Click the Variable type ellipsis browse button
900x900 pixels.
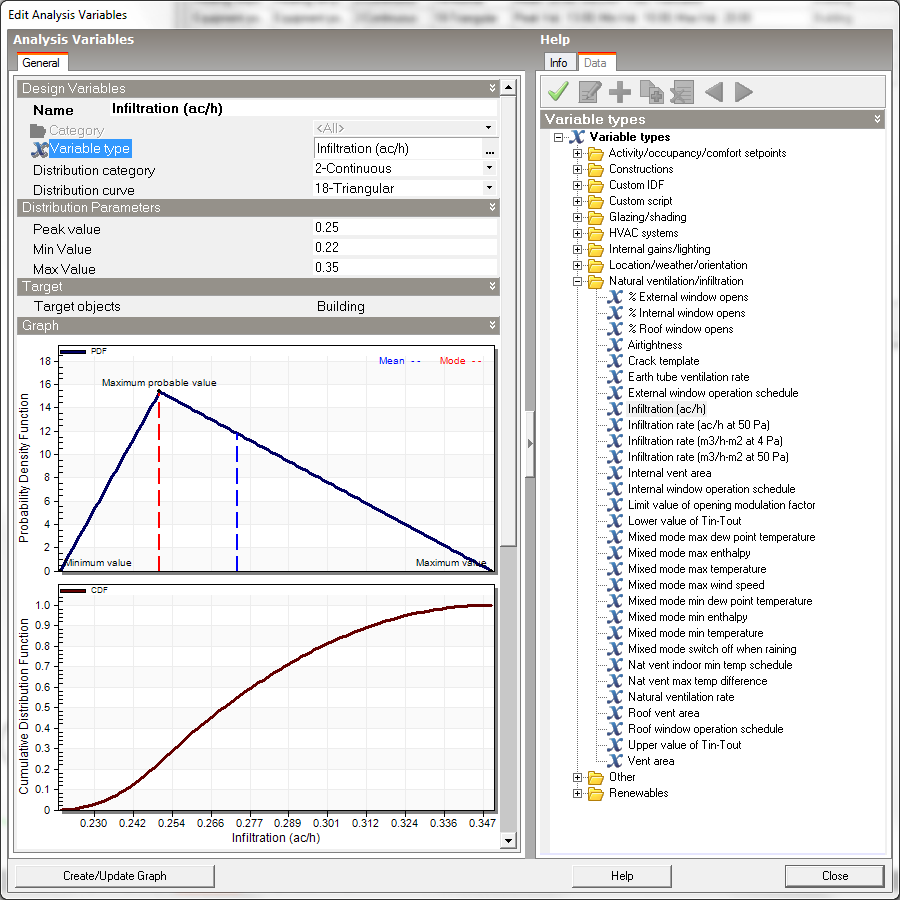(490, 149)
